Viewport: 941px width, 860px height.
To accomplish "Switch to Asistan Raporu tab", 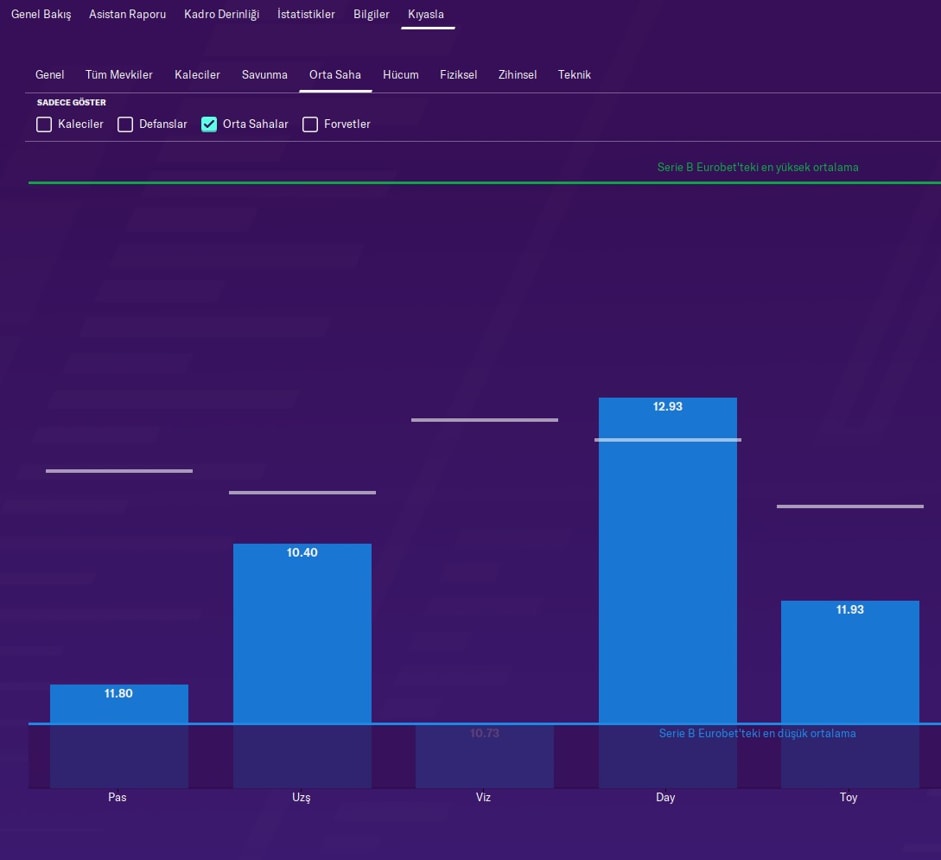I will (127, 15).
